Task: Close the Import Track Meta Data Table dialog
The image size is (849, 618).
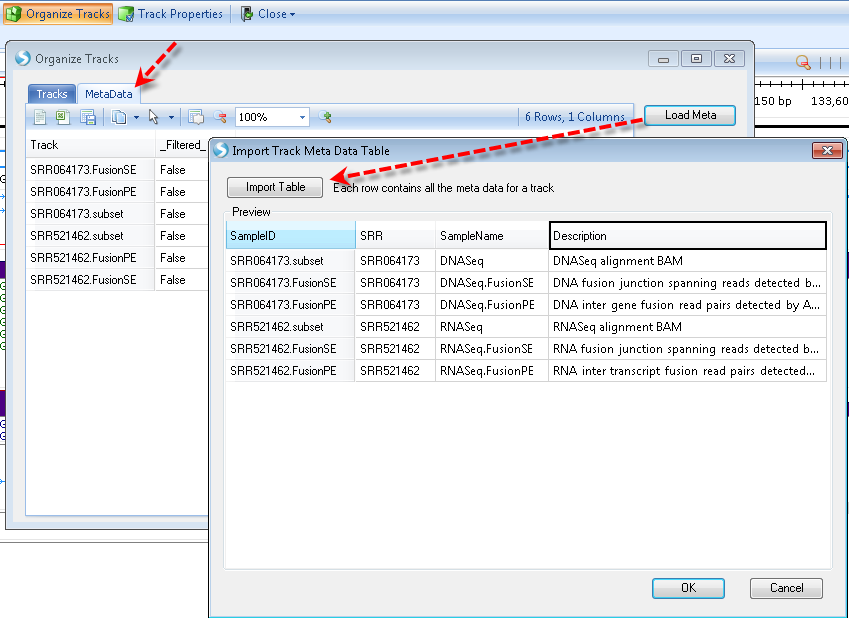Action: tap(827, 151)
